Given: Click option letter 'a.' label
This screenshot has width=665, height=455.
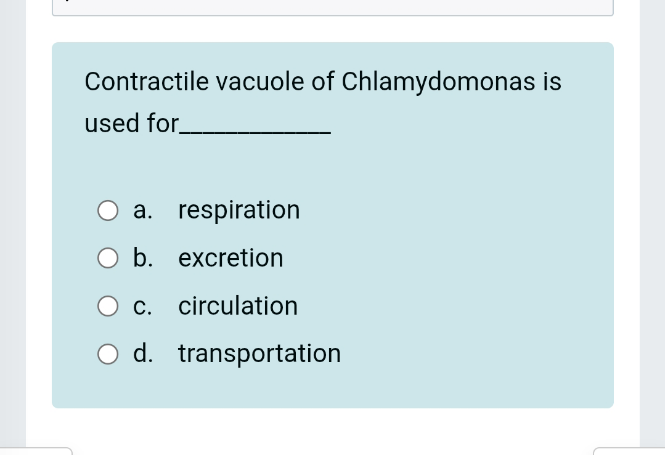Looking at the screenshot, I should click(x=143, y=210).
